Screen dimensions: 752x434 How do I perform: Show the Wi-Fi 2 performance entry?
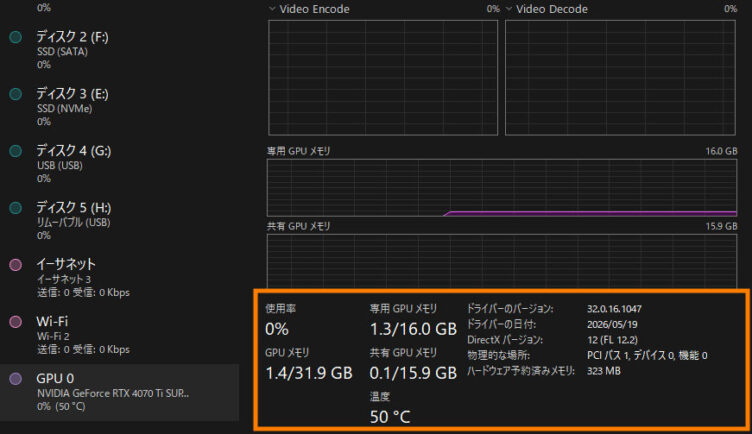click(119, 334)
